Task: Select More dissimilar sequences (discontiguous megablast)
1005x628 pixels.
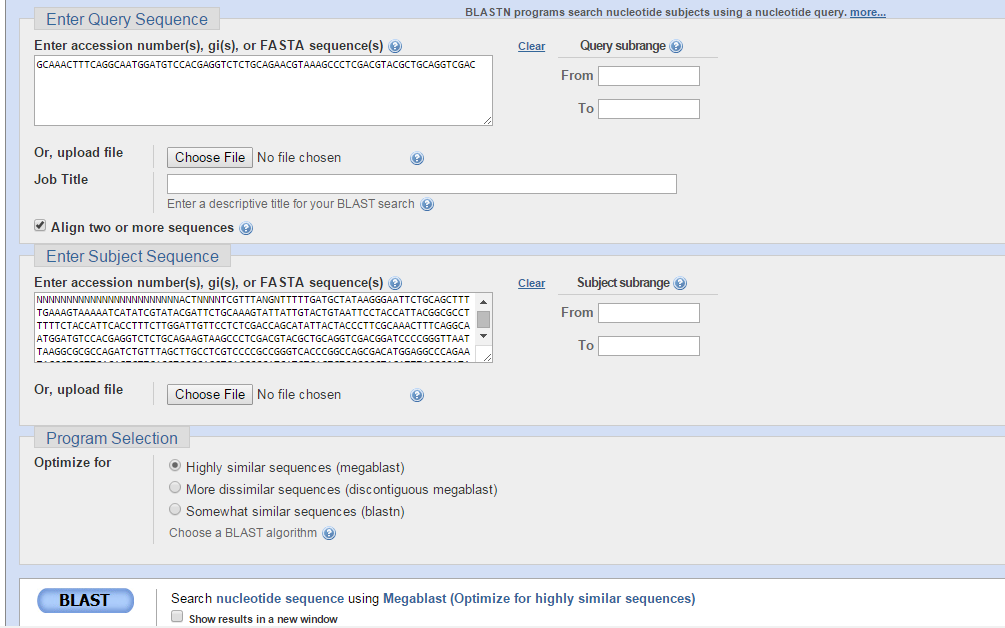Action: click(x=176, y=489)
